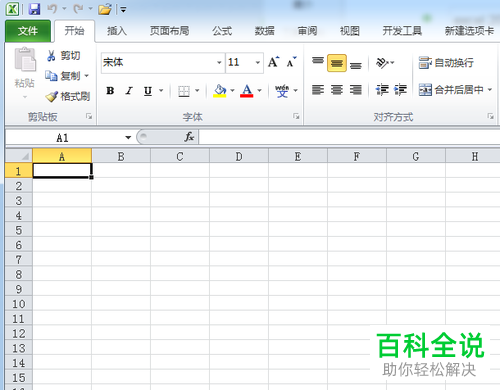The image size is (500, 390).
Task: Open the 公式 tab
Action: click(222, 31)
